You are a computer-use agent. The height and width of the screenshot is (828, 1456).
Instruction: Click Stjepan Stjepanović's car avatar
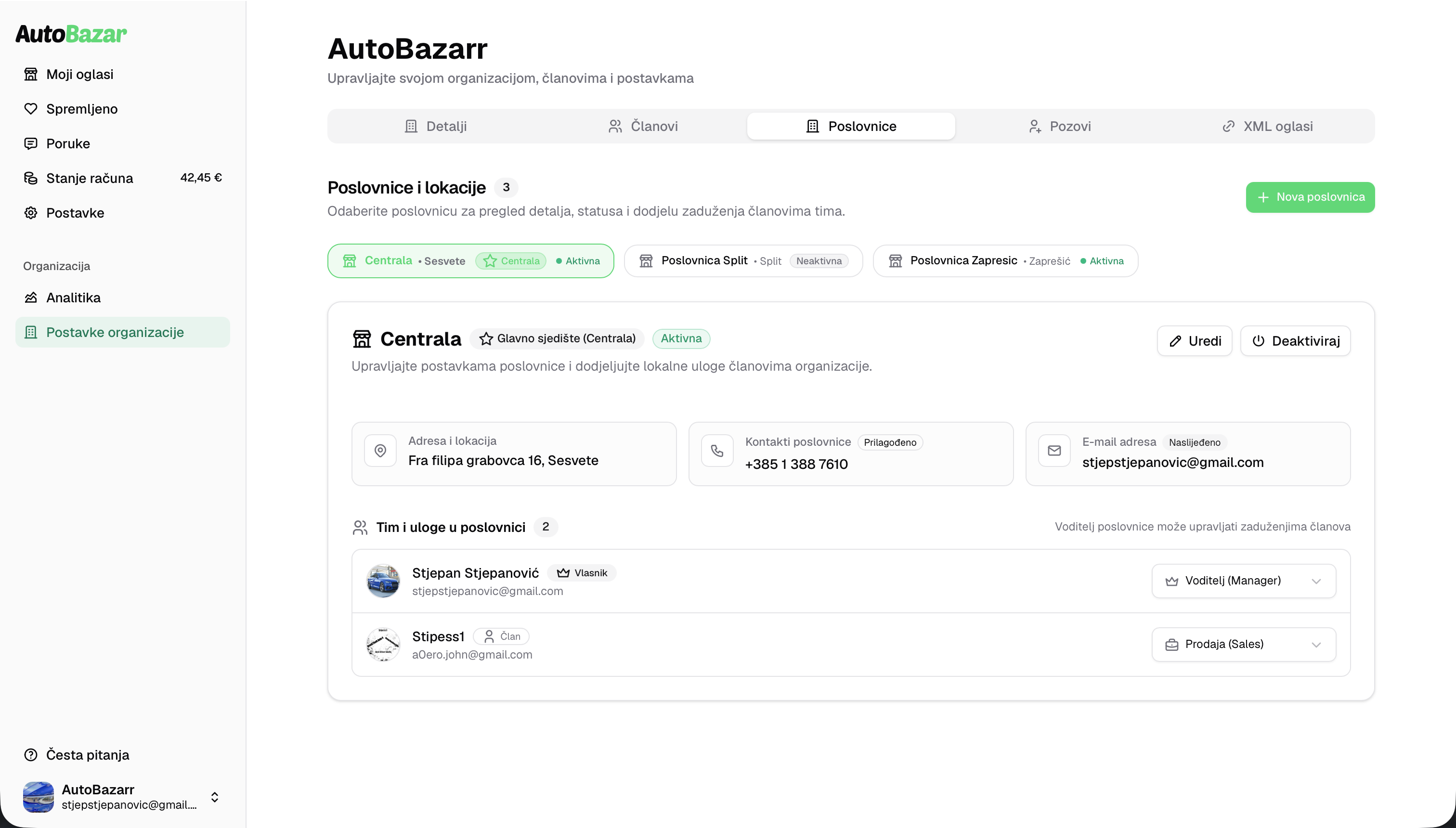pyautogui.click(x=383, y=581)
